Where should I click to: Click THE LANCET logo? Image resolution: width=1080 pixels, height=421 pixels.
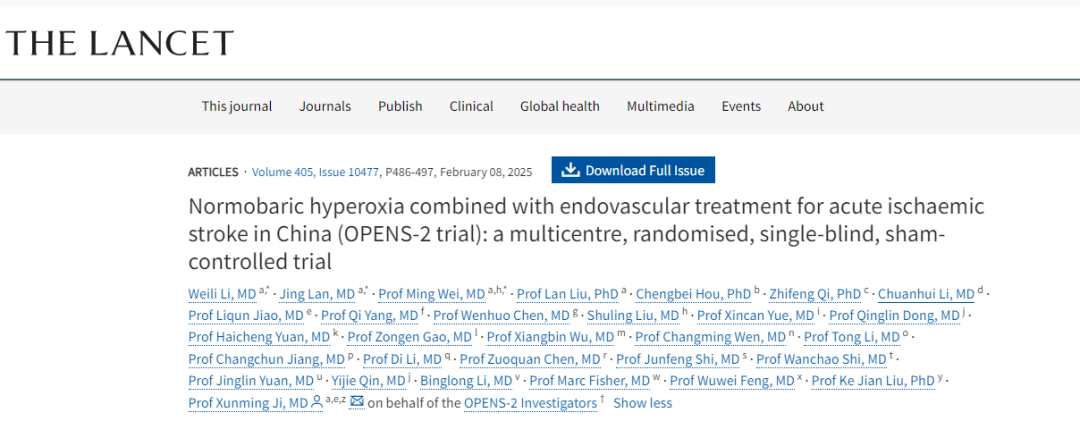coord(119,42)
